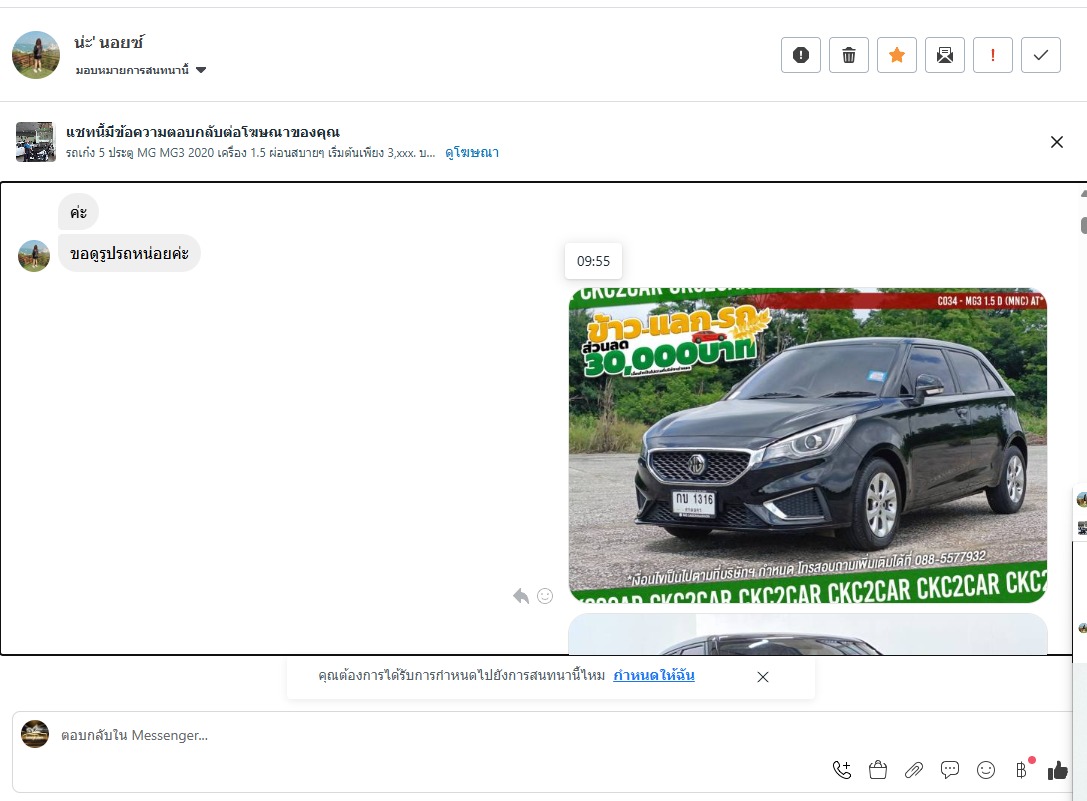Open the shopping bag products icon
1087x801 pixels.
(878, 770)
